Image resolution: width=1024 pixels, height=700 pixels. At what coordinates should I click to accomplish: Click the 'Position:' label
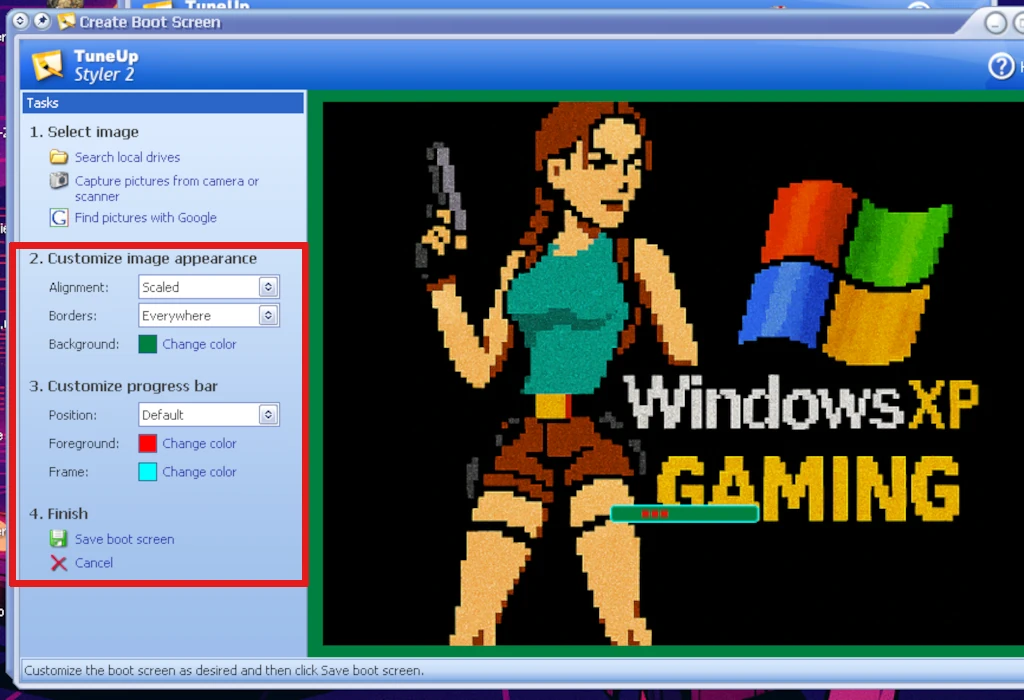[72, 415]
